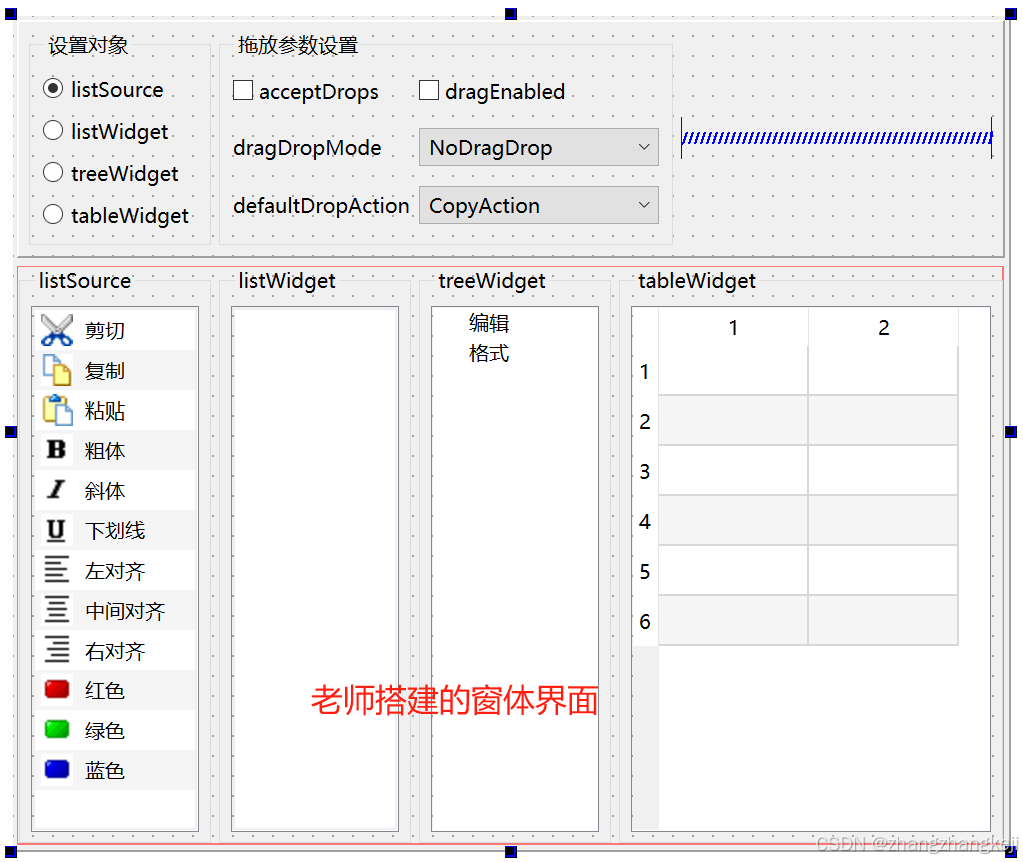The image size is (1023, 862).
Task: Click the italic I icon
Action: pos(56,489)
